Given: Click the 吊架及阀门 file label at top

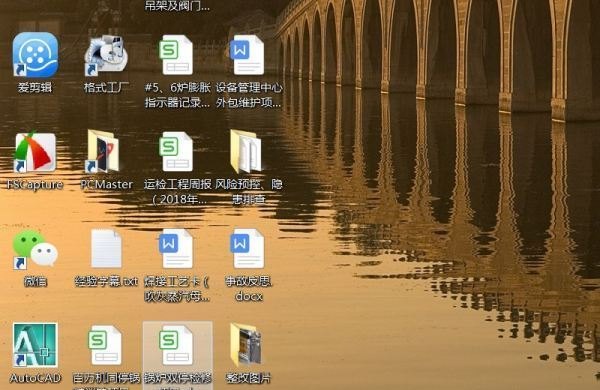Looking at the screenshot, I should [x=177, y=6].
